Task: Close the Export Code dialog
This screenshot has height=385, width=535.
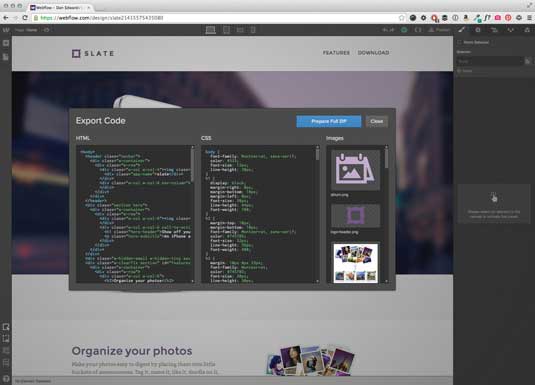Action: point(377,121)
